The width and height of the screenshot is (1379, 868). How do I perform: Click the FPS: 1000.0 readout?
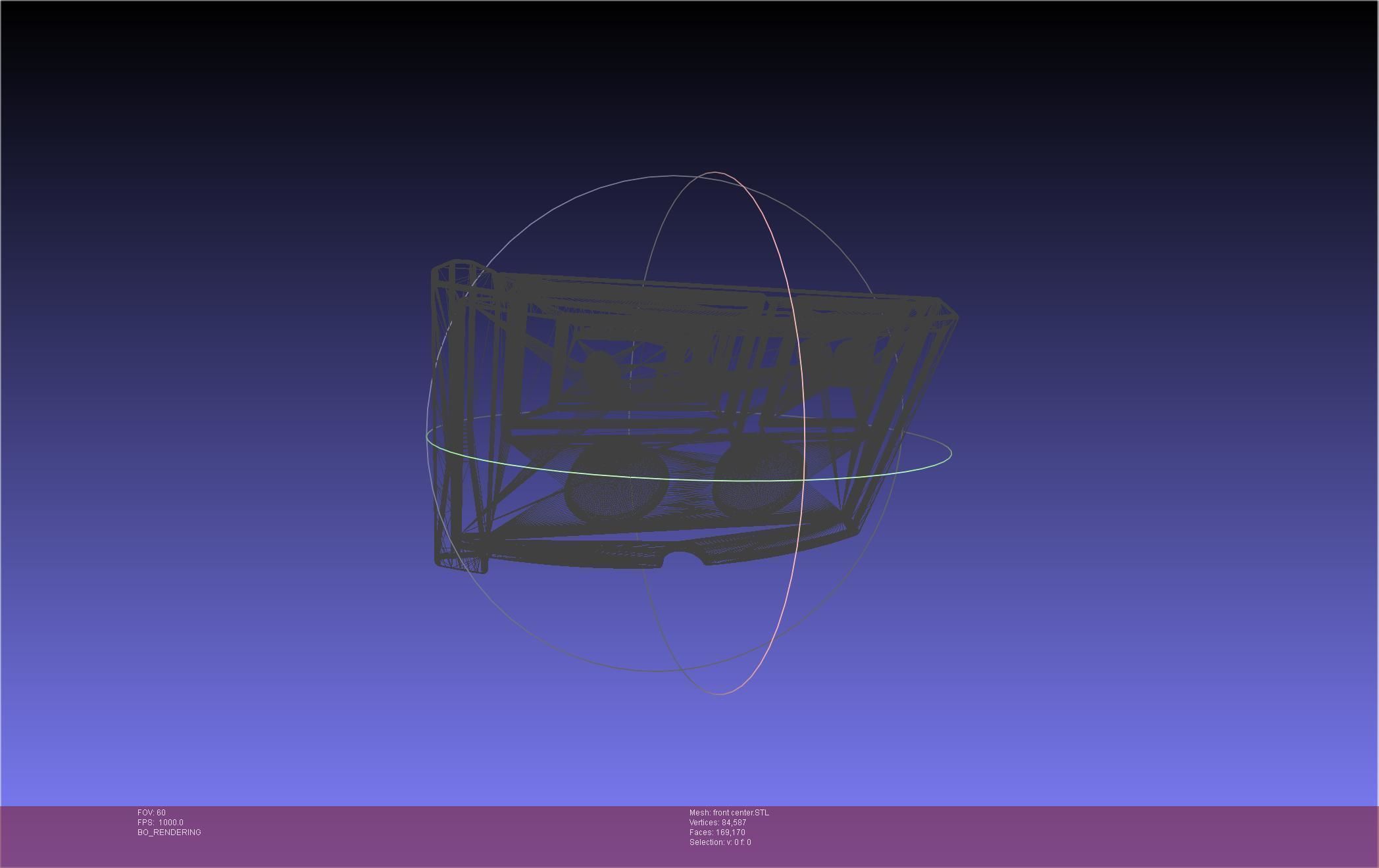161,823
